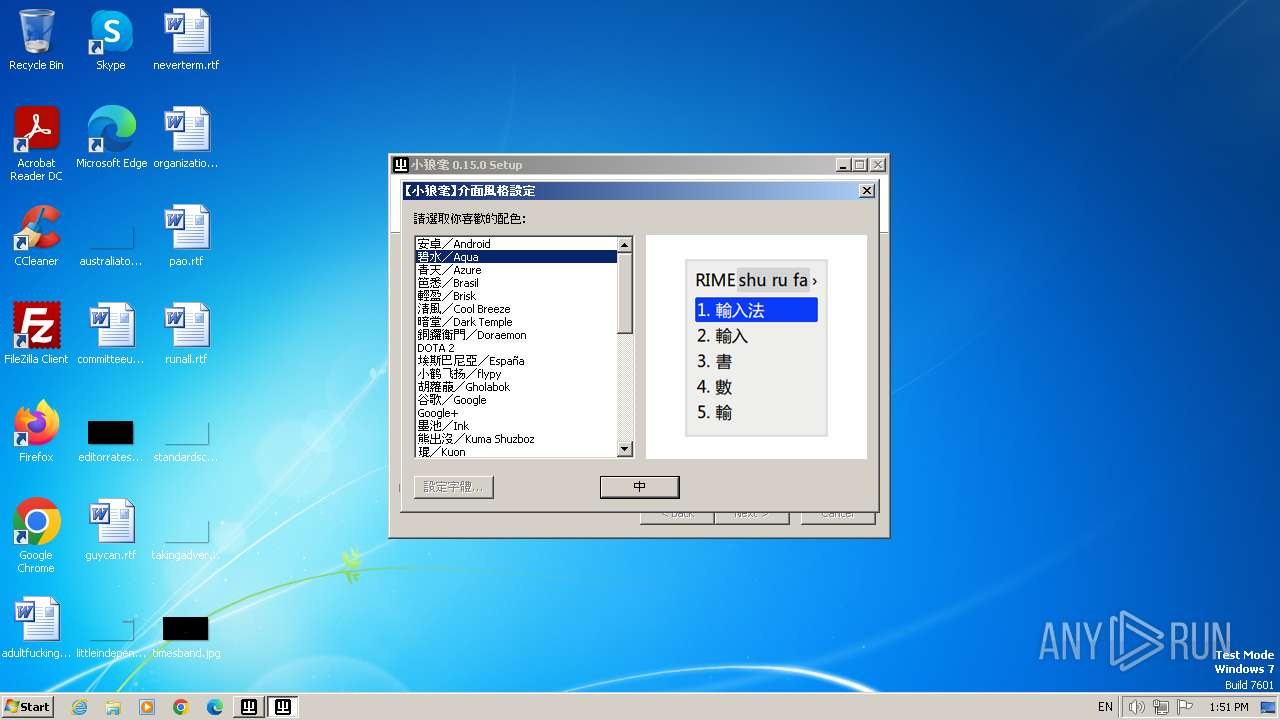Select the runall.rtf document icon
The height and width of the screenshot is (720, 1280).
point(186,334)
